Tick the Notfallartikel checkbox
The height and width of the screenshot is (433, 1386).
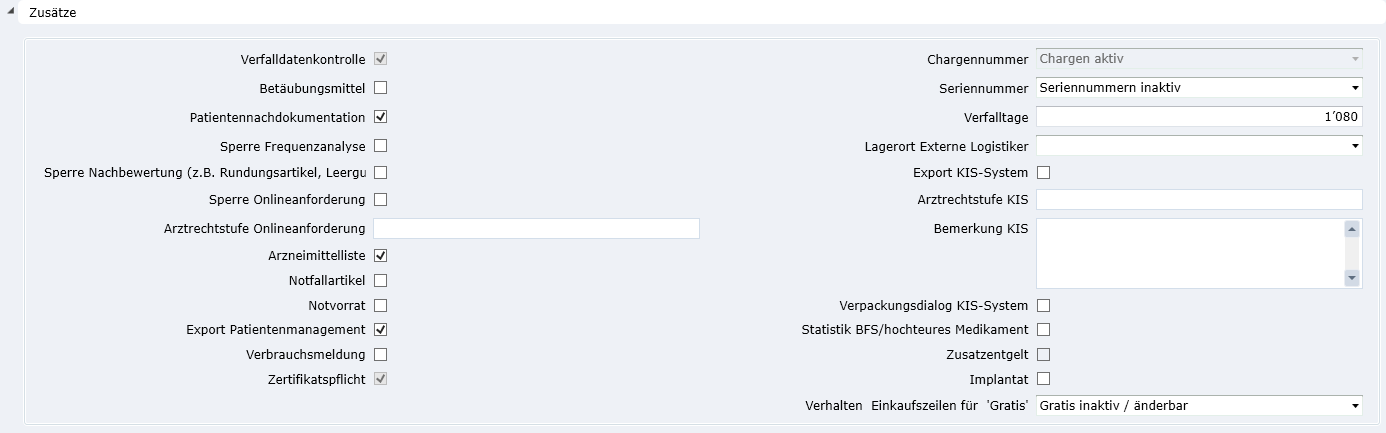tap(381, 281)
